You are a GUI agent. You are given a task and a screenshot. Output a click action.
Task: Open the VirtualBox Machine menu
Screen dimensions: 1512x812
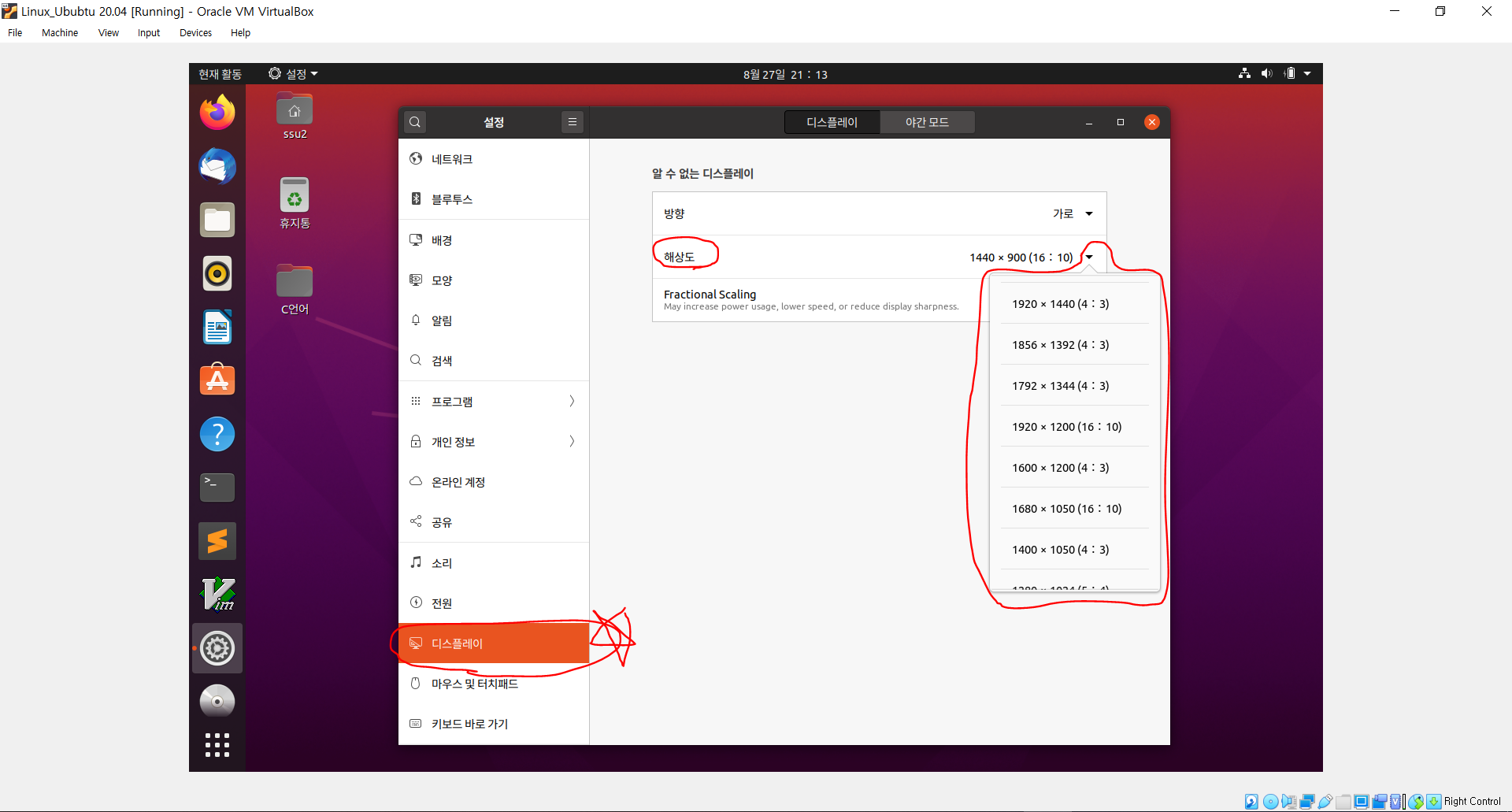60,33
